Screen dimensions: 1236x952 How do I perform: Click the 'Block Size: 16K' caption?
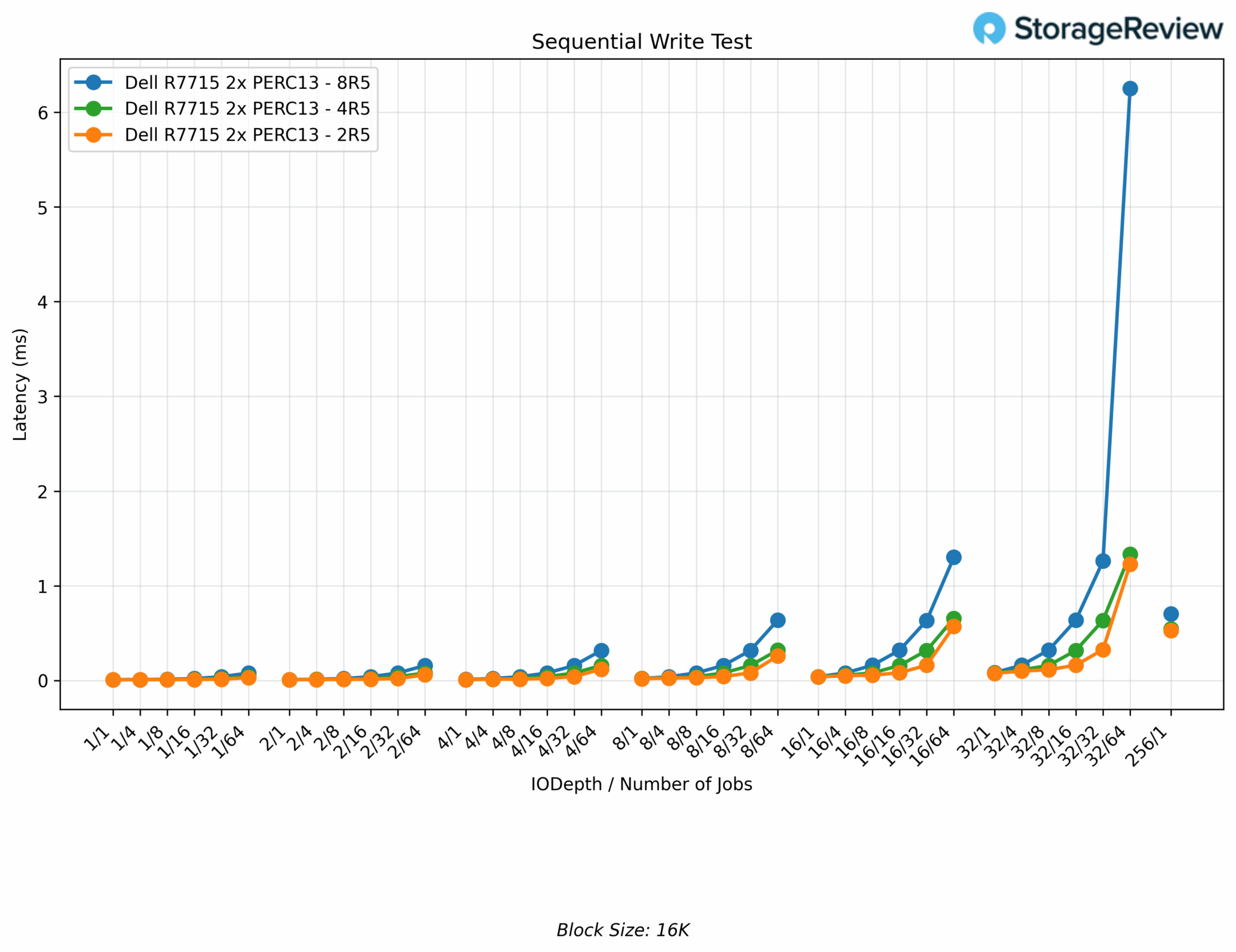(x=623, y=930)
